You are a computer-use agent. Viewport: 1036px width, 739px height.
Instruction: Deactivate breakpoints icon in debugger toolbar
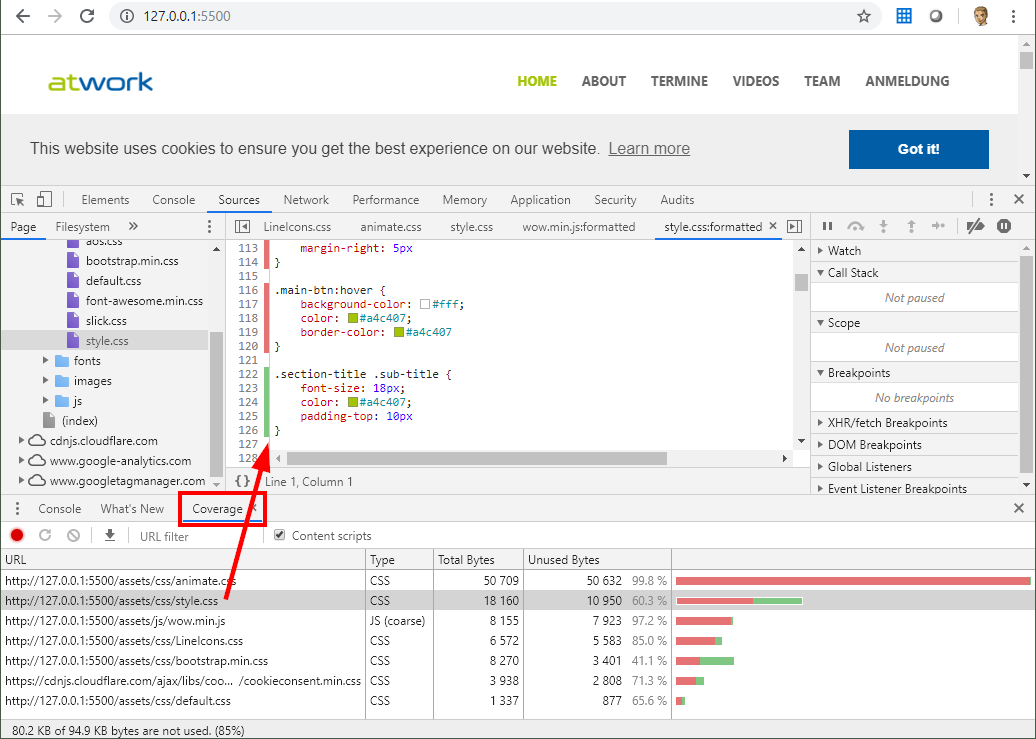[x=975, y=227]
